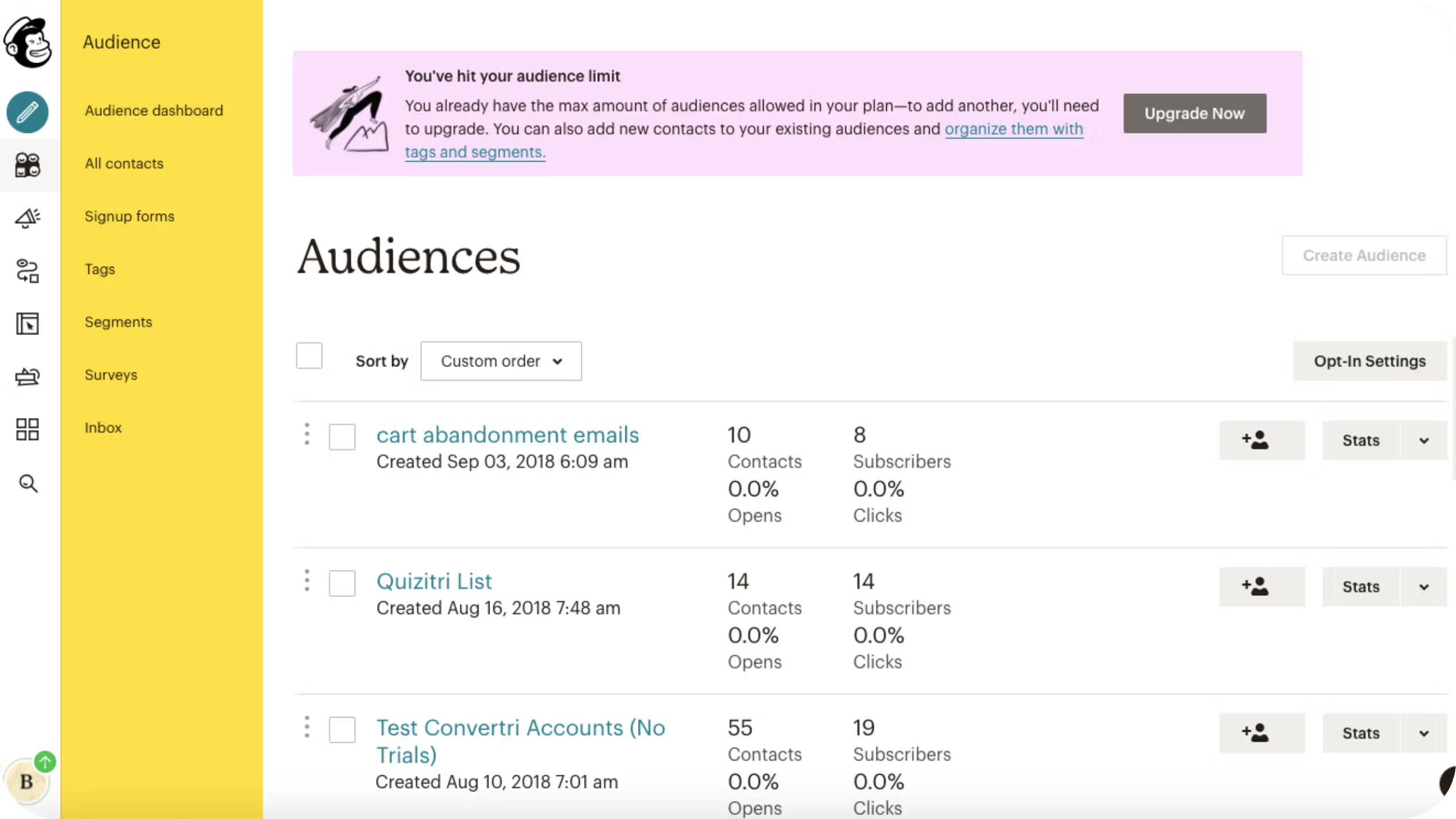This screenshot has width=1456, height=819.
Task: Go to Audience dashboard
Action: 154,110
